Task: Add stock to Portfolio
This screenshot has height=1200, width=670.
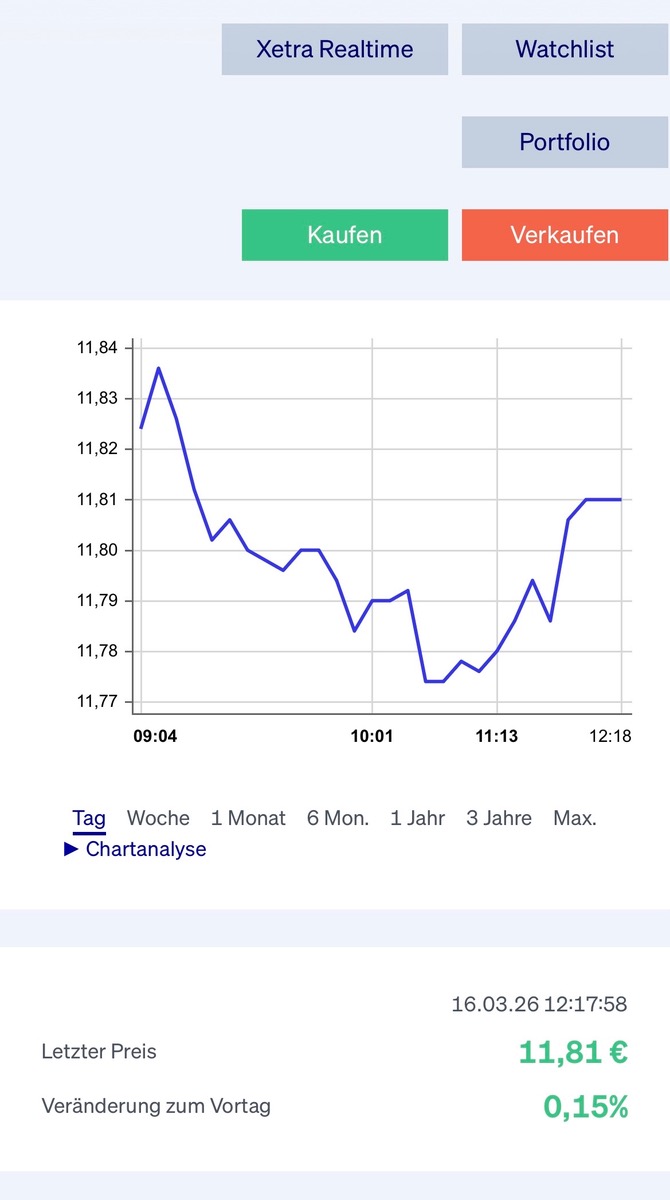Action: [x=564, y=142]
